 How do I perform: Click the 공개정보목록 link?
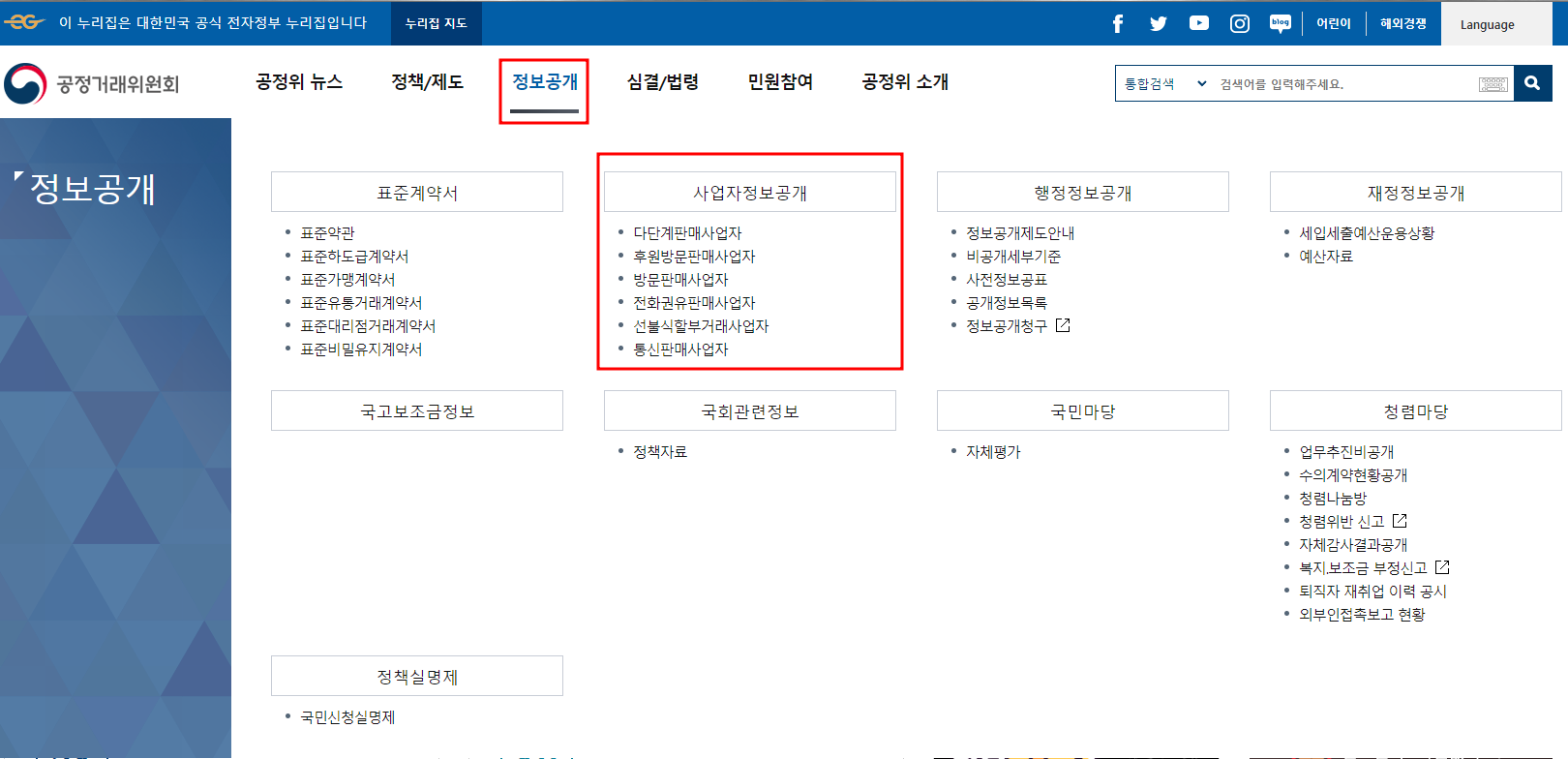coord(1007,303)
